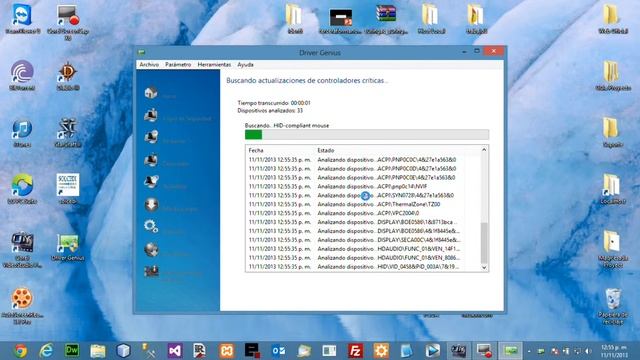Open XAMPP from taskbar
The height and width of the screenshot is (360, 640).
226,351
